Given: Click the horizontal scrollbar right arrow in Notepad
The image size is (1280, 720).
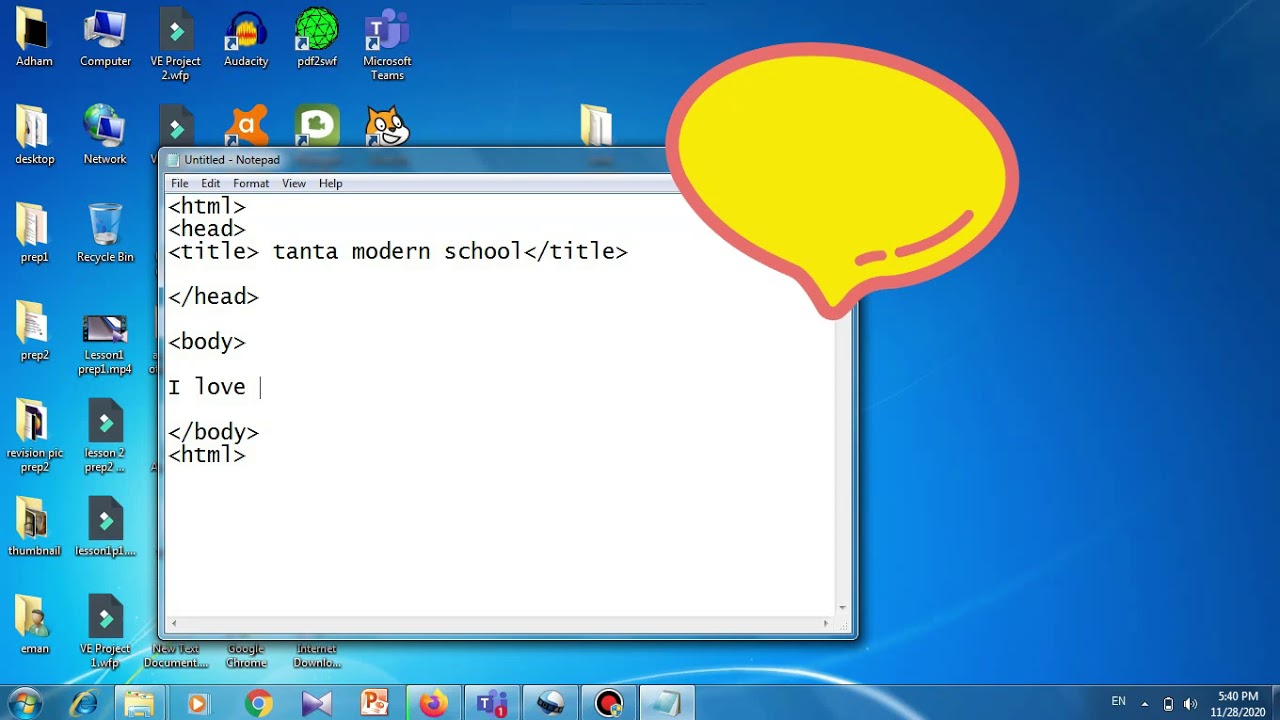Looking at the screenshot, I should [x=826, y=623].
